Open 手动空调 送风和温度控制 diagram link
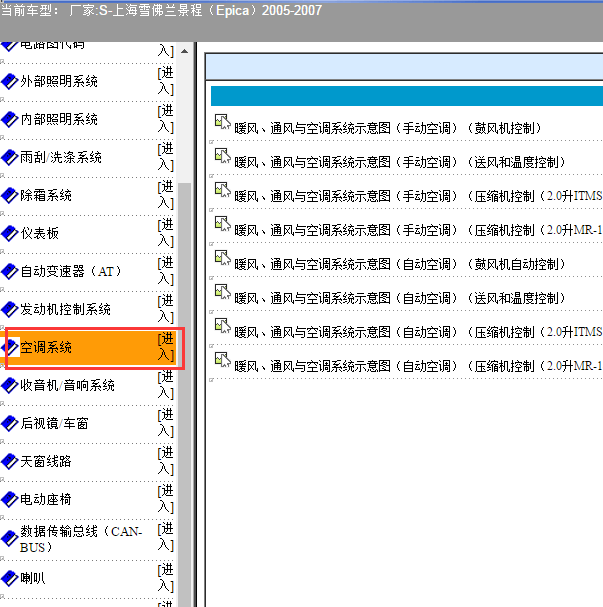 coord(400,162)
